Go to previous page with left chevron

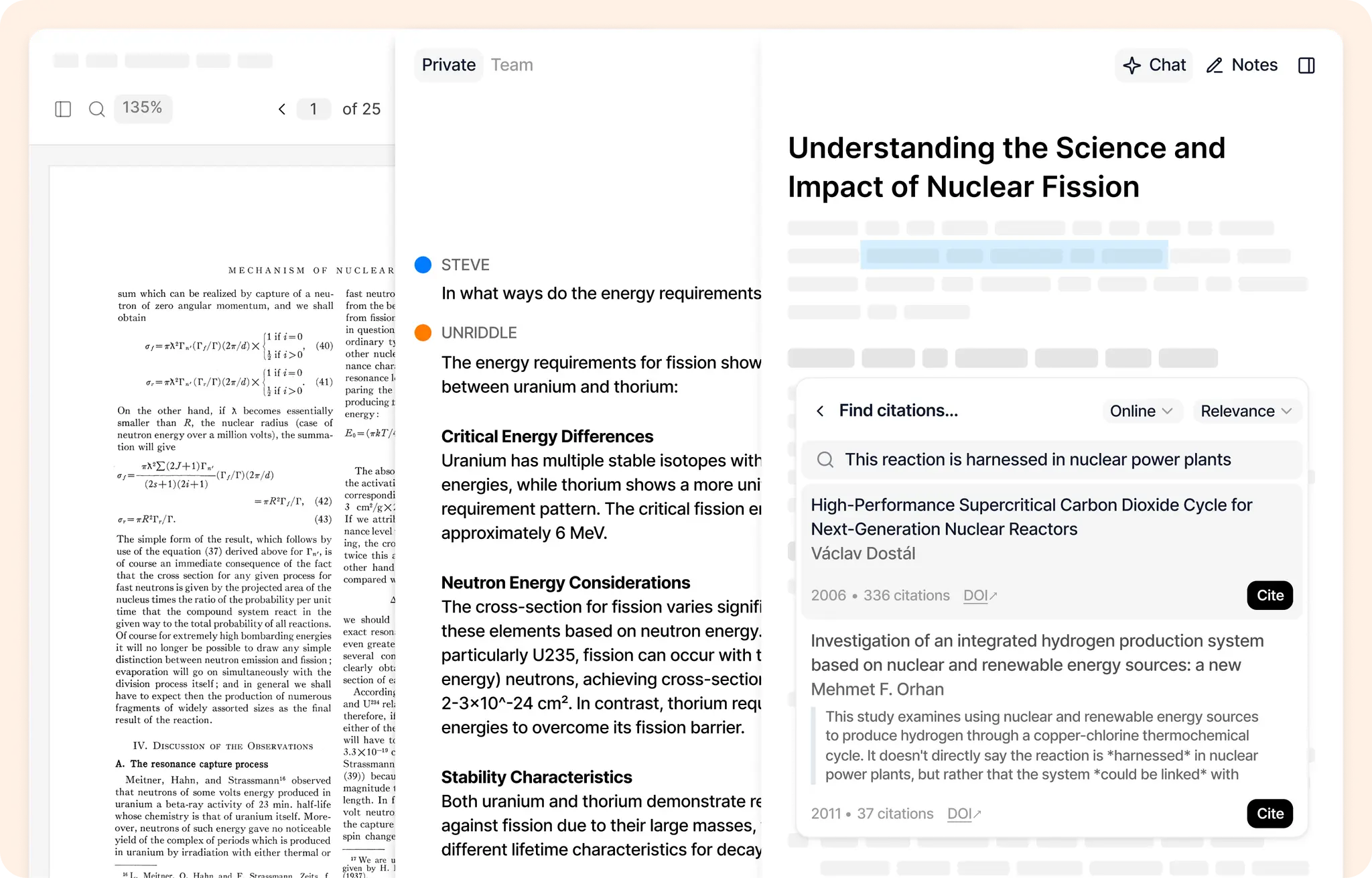[282, 109]
